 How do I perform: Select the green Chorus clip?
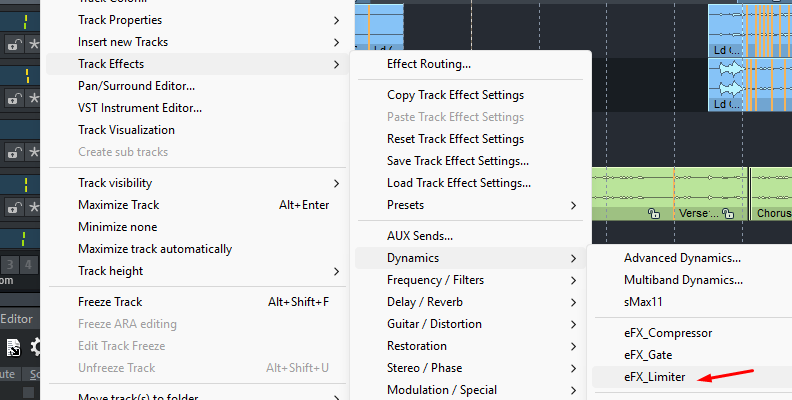click(770, 190)
